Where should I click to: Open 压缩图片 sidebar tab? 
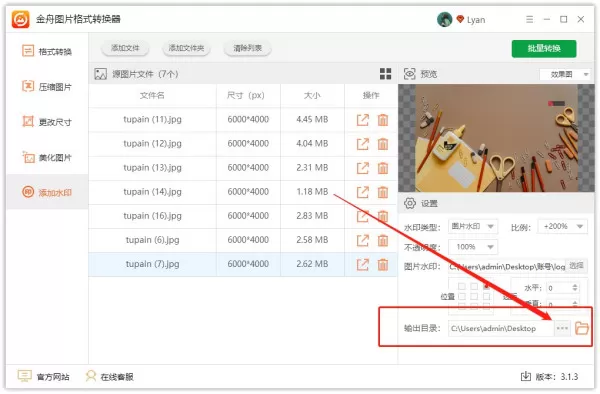[x=47, y=87]
